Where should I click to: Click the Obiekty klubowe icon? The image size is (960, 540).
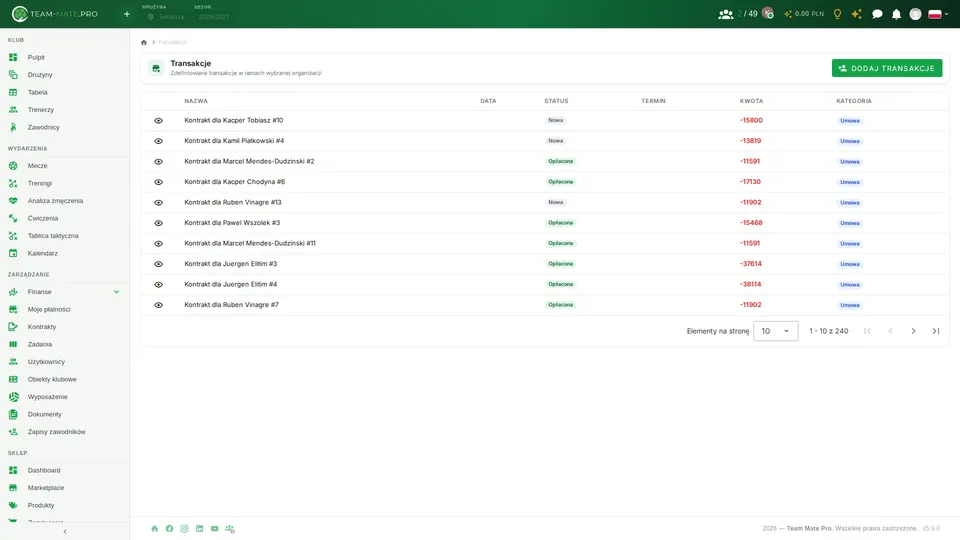tap(13, 379)
